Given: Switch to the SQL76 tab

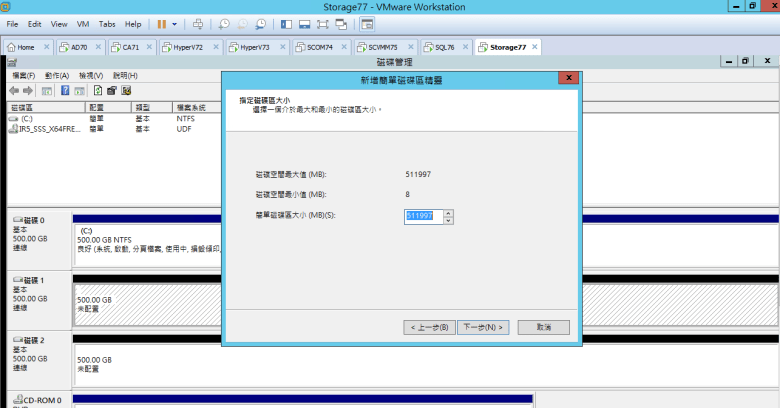Looking at the screenshot, I should click(x=440, y=47).
